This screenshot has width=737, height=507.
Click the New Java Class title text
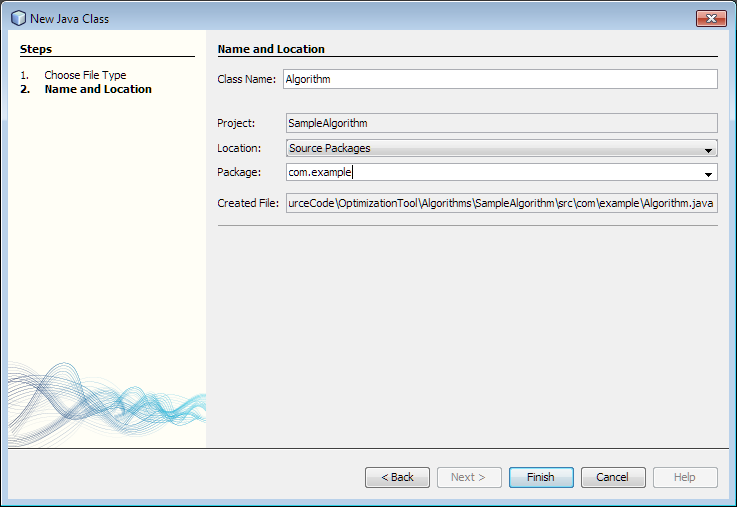70,19
